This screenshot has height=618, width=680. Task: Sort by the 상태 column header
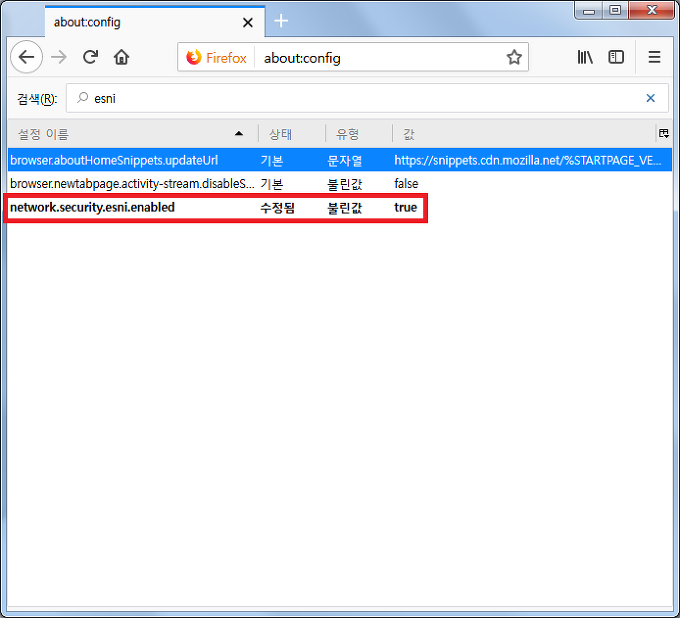[292, 134]
